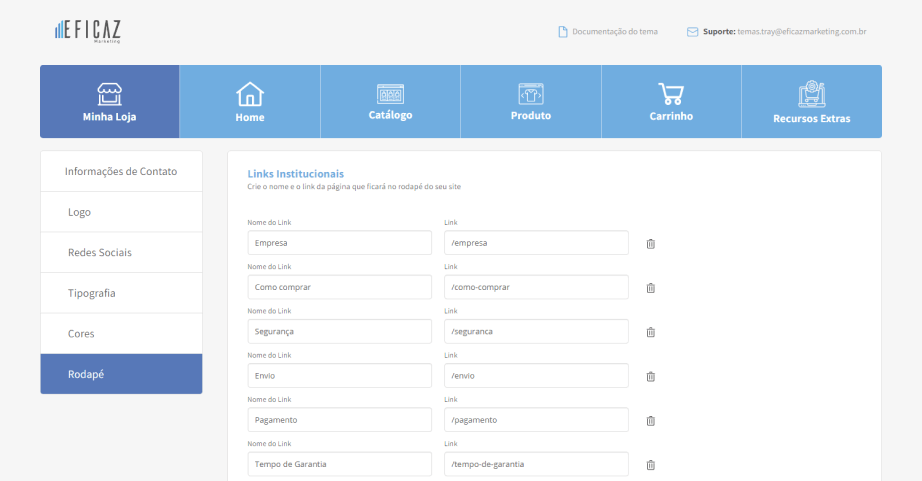Switch to the Home tab label
The image size is (922, 481).
tap(250, 117)
